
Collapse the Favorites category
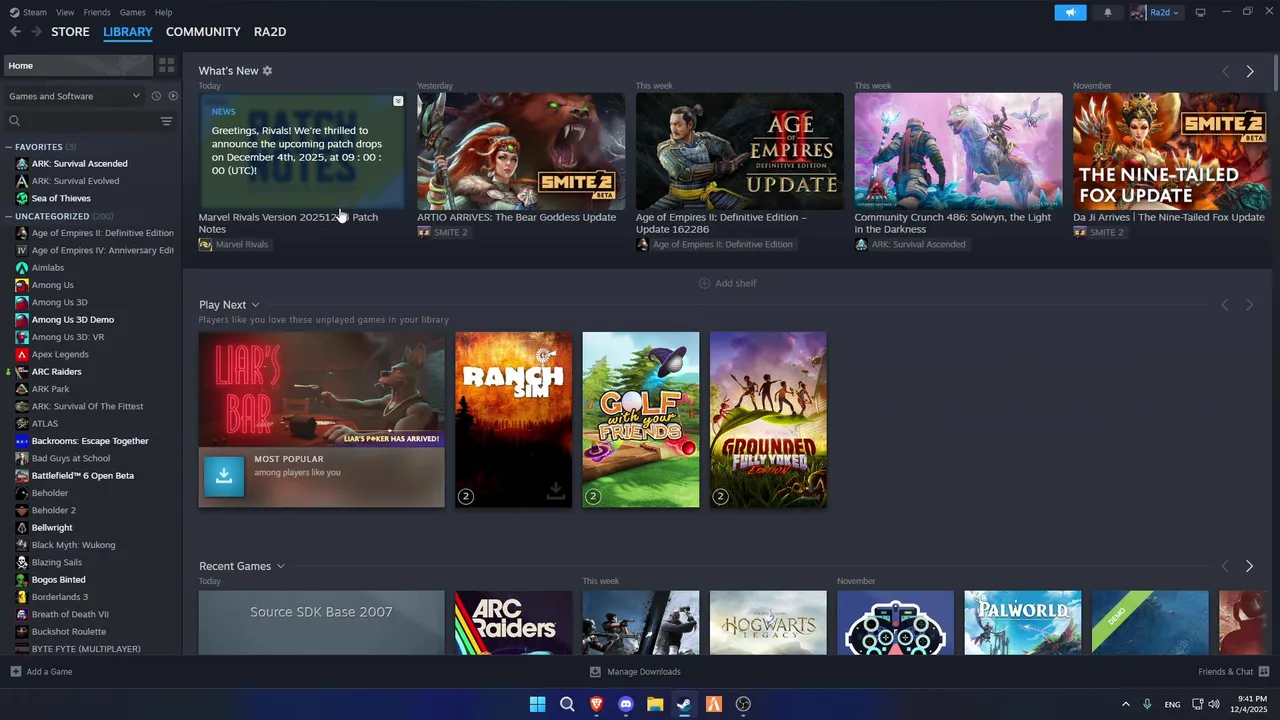coord(9,147)
